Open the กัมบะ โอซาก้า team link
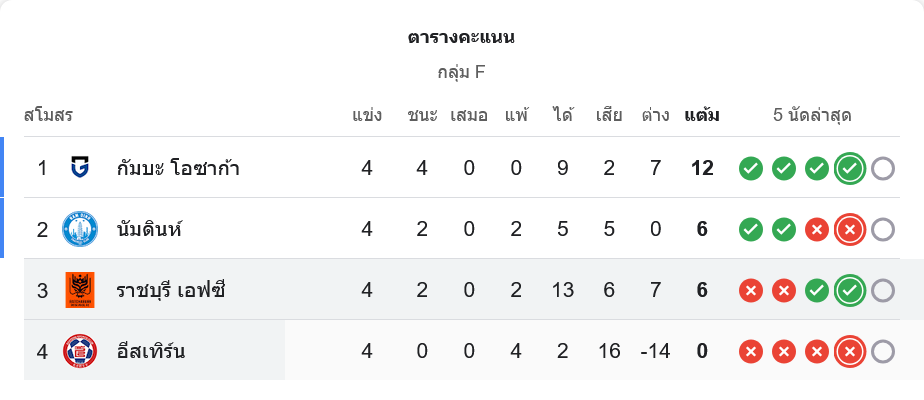Viewport: 924px width, 400px height. click(178, 168)
